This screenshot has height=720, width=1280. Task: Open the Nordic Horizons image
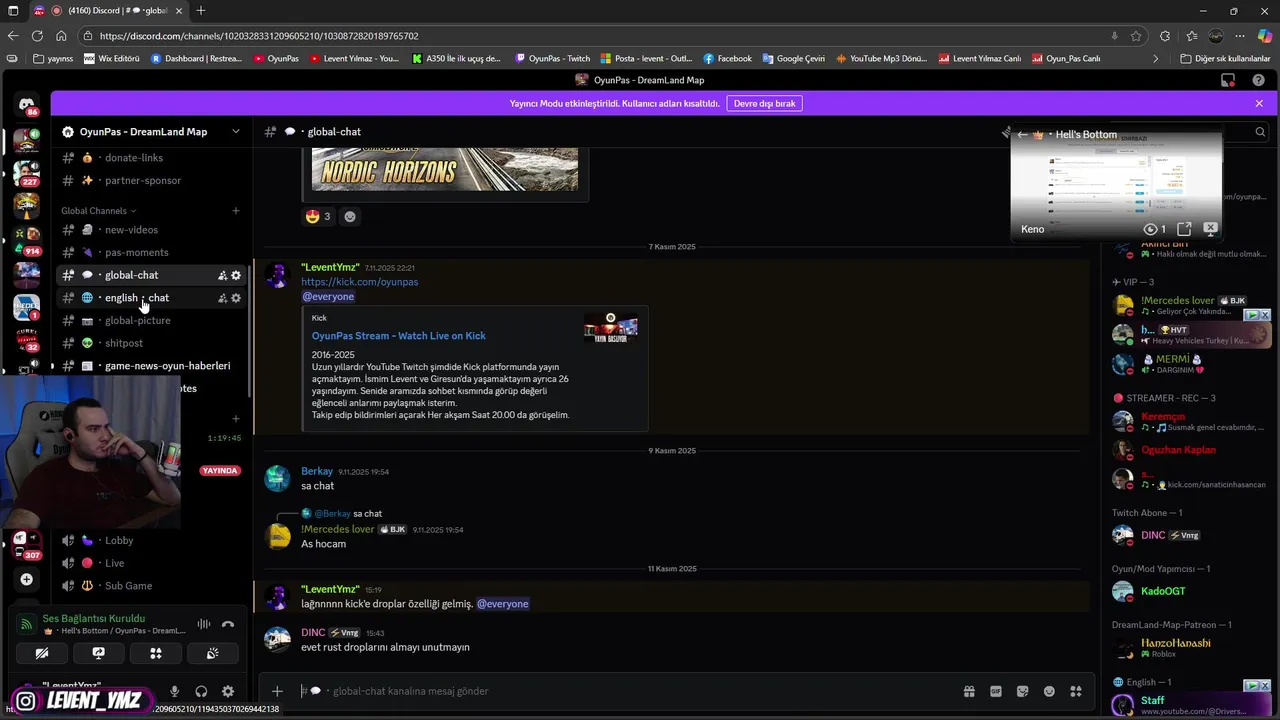445,168
